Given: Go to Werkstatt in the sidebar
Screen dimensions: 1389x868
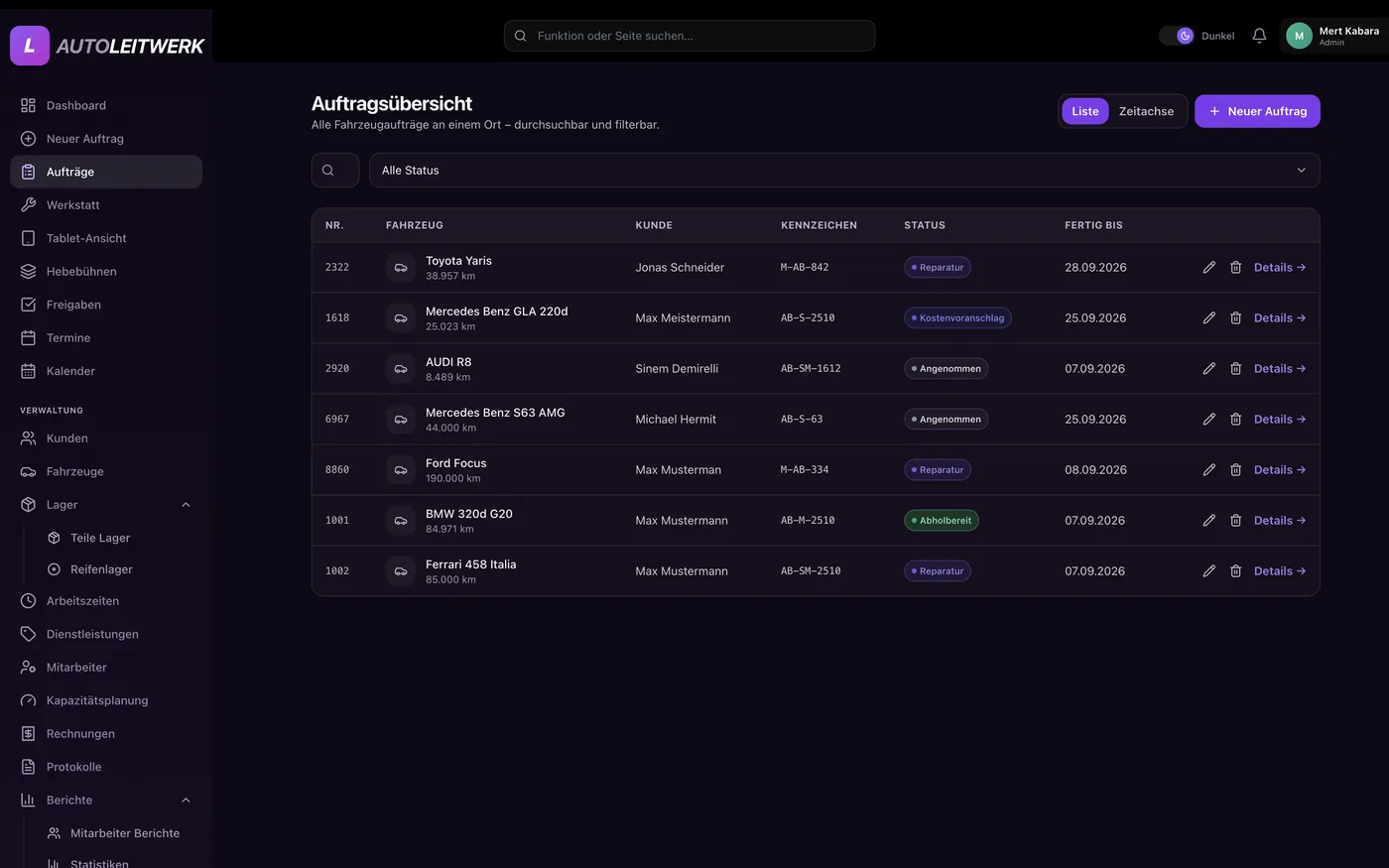Looking at the screenshot, I should point(106,204).
